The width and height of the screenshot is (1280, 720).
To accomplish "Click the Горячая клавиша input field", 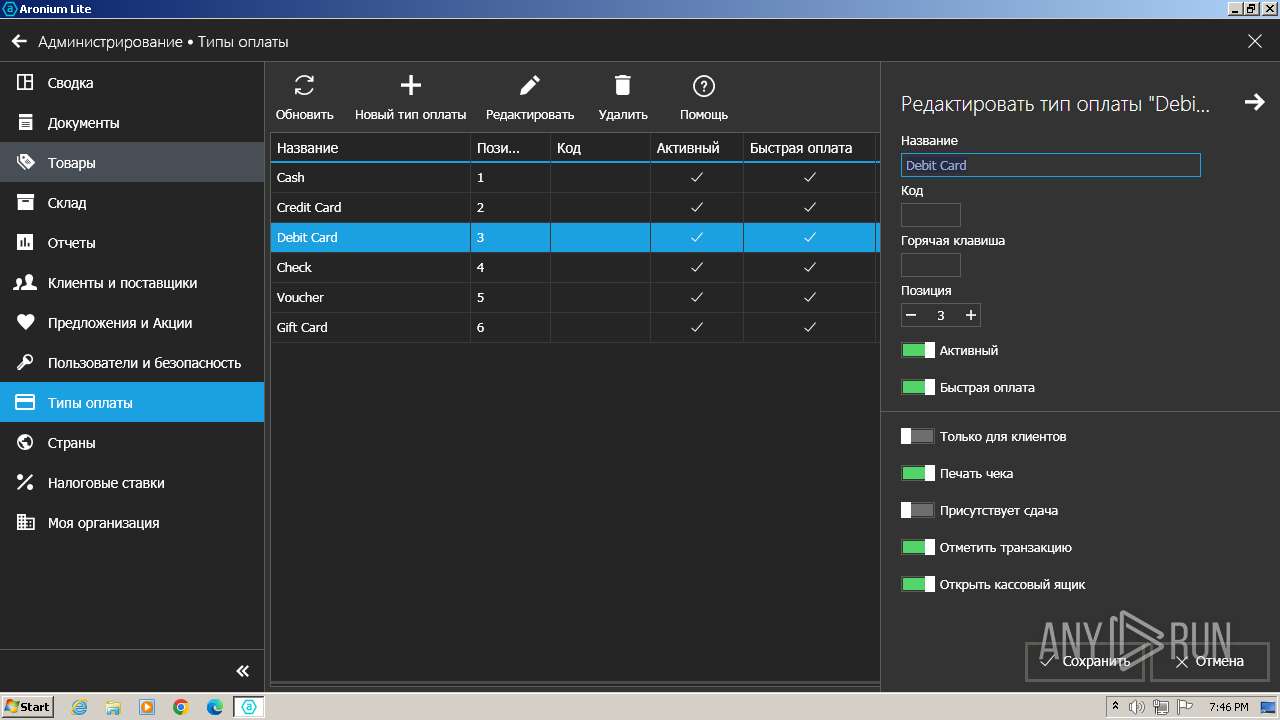I will [x=931, y=265].
